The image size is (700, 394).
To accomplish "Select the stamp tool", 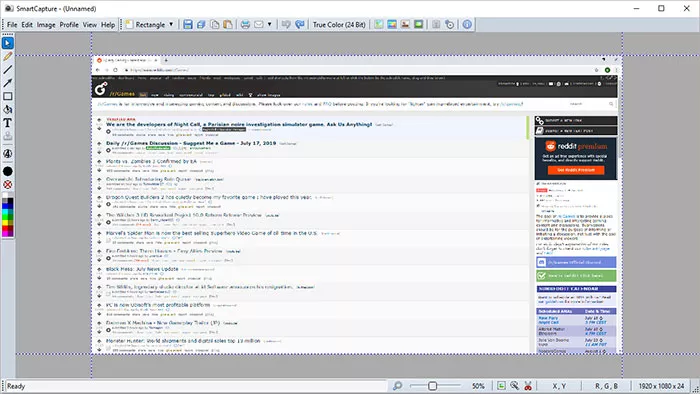I will pyautogui.click(x=8, y=136).
